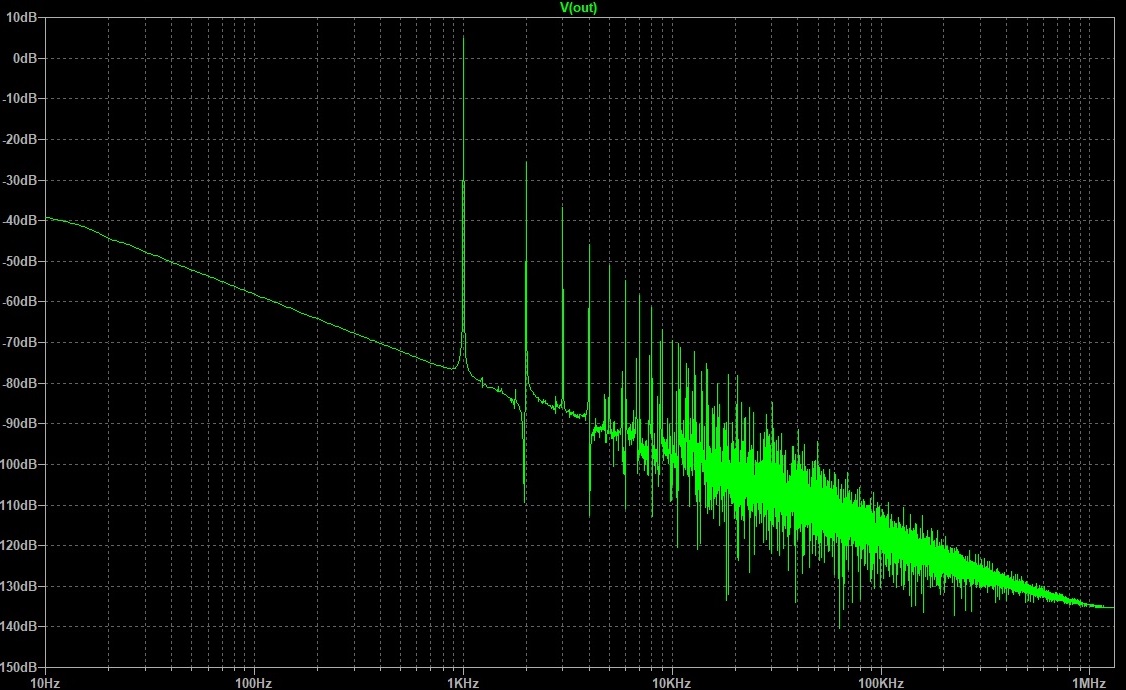Select the 10KHz frequency axis label
Viewport: 1126px width, 690px height.
pyautogui.click(x=672, y=683)
